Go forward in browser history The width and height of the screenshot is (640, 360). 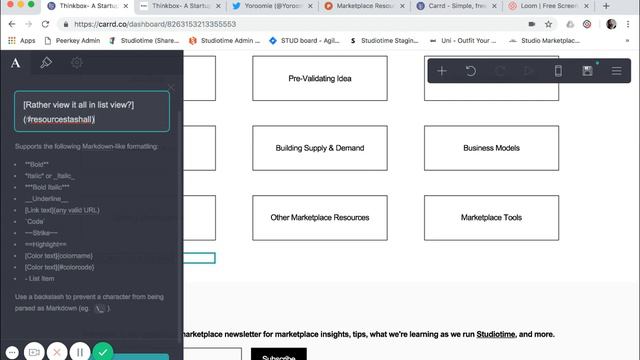29,24
